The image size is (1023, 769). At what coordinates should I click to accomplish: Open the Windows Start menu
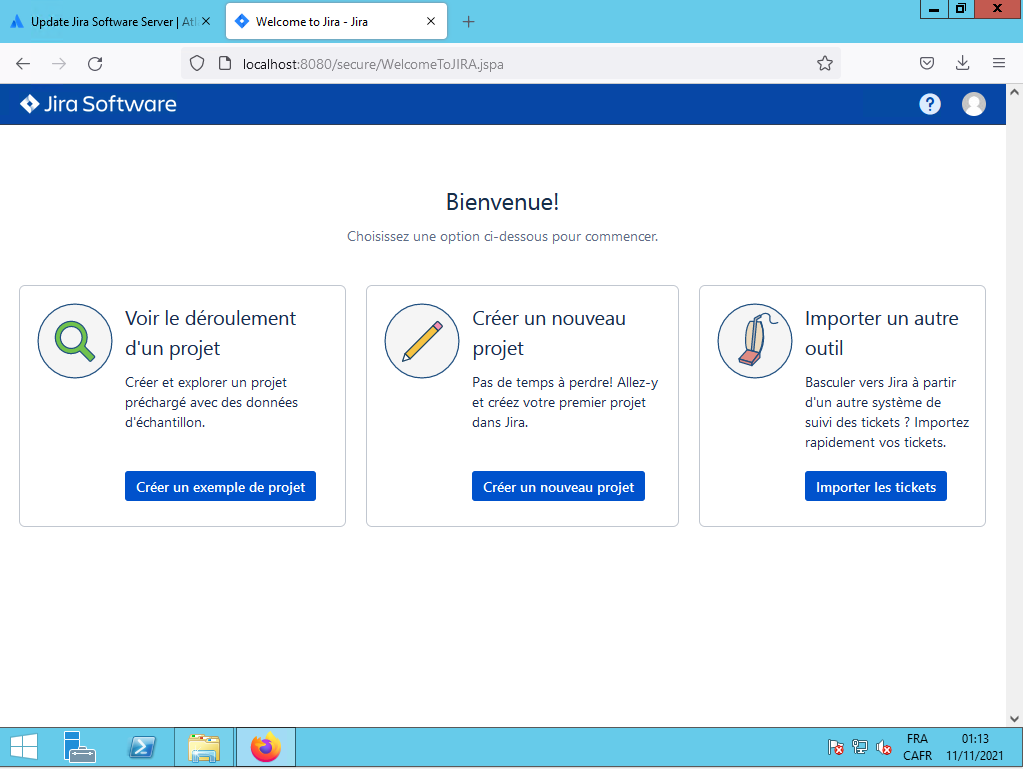(23, 748)
